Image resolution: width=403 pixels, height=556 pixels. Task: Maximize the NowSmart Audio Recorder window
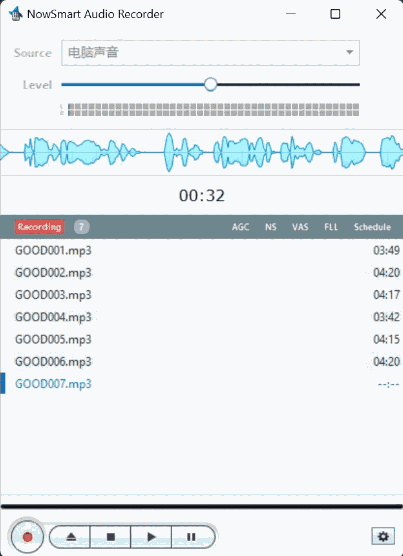[x=335, y=14]
